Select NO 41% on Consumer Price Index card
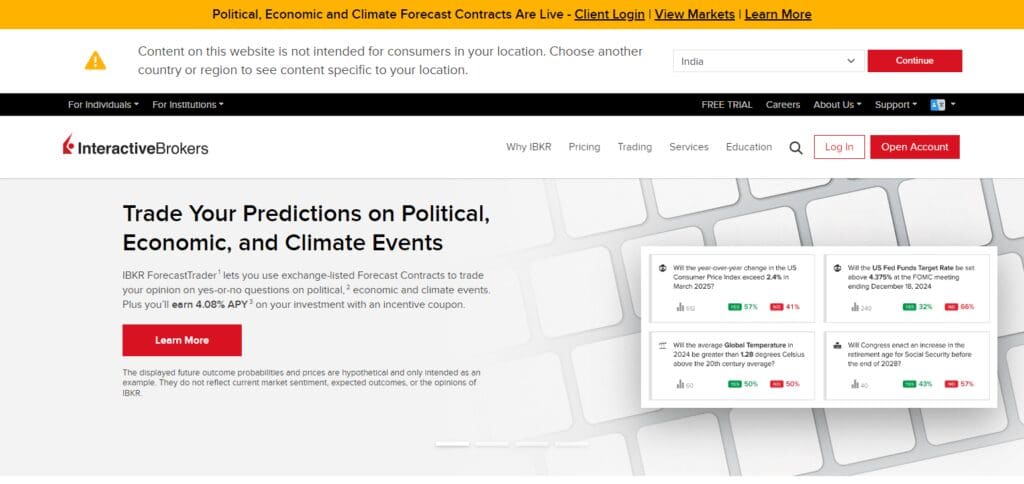 coord(784,307)
